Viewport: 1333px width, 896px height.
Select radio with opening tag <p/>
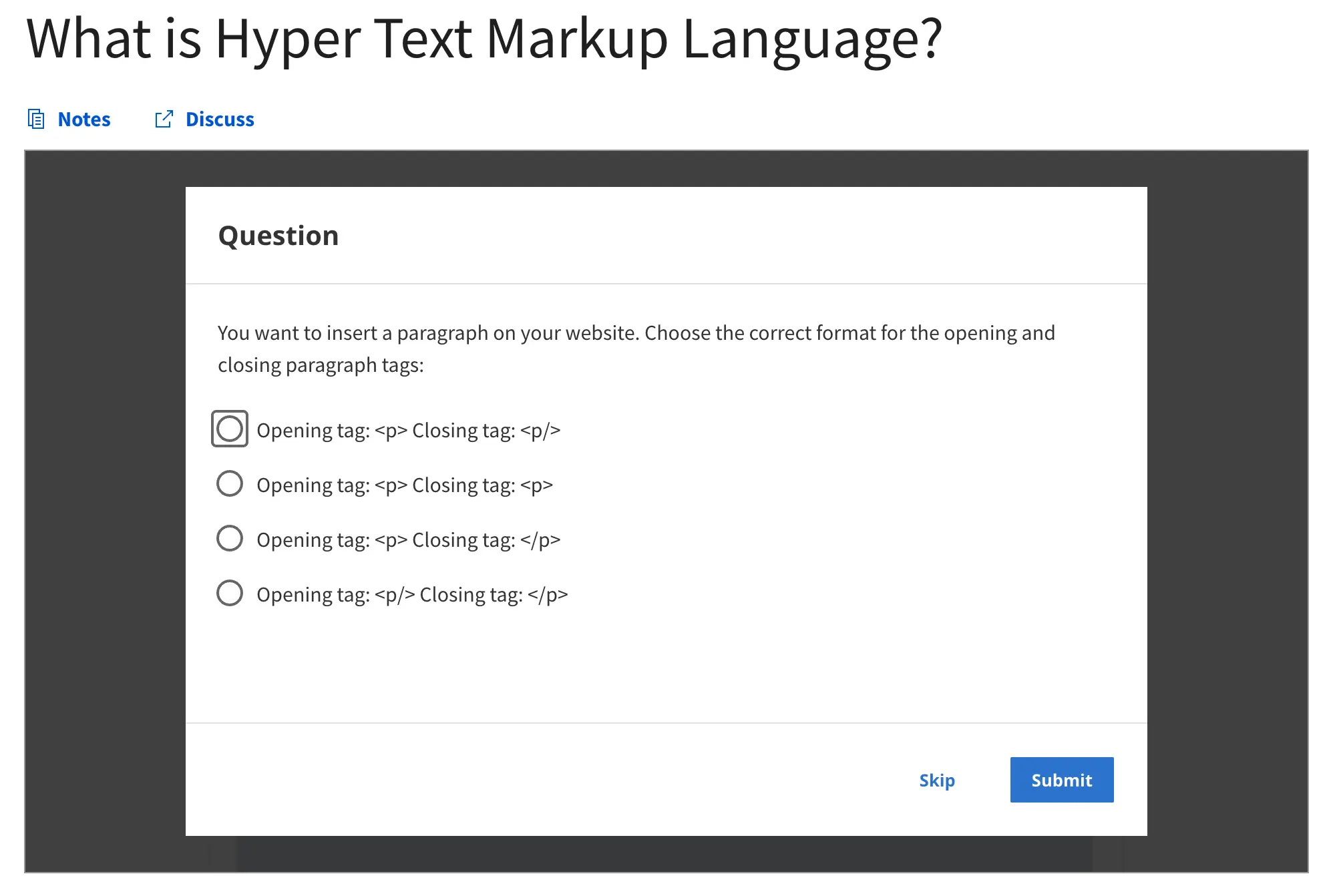(230, 593)
